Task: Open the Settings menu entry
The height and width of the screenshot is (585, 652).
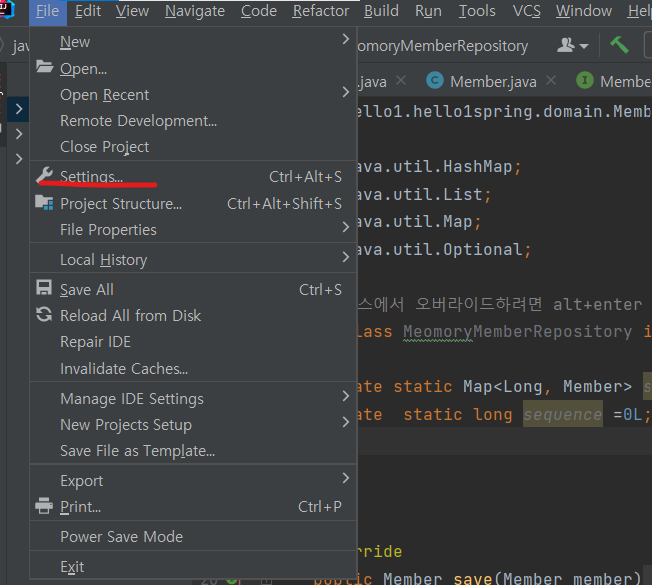Action: tap(193, 177)
